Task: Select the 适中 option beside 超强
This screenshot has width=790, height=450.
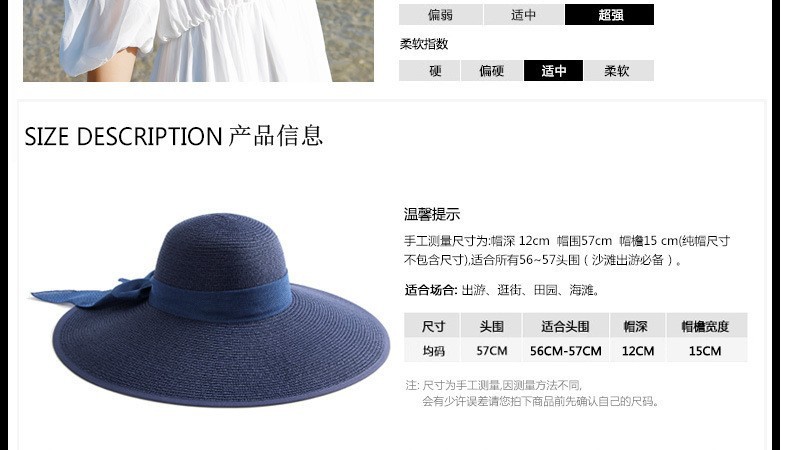Action: tap(523, 15)
